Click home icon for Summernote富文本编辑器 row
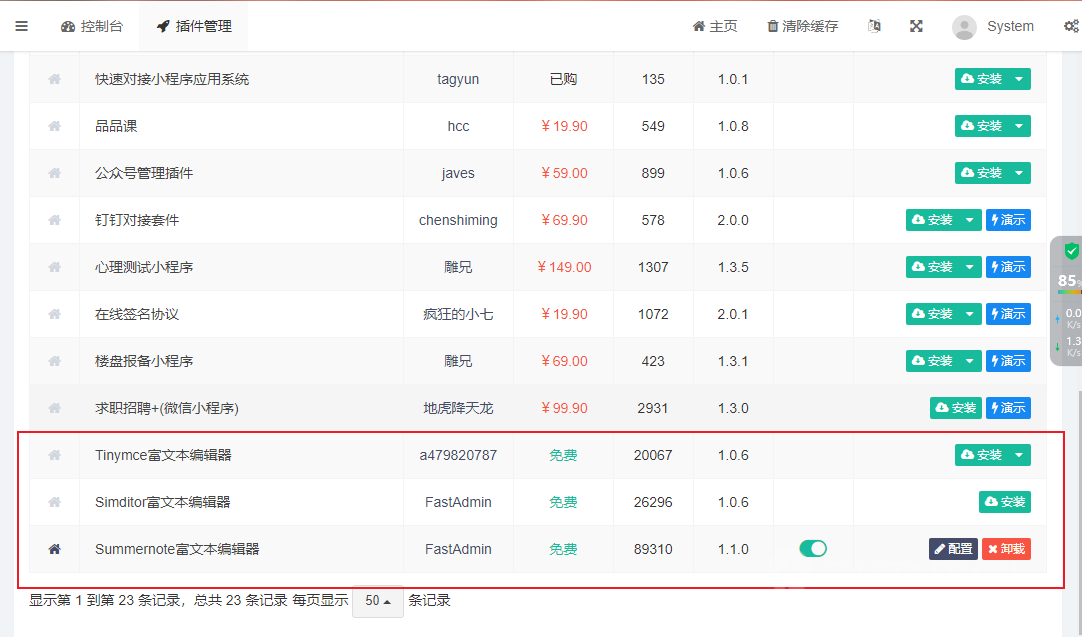Viewport: 1082px width, 637px height. click(55, 549)
